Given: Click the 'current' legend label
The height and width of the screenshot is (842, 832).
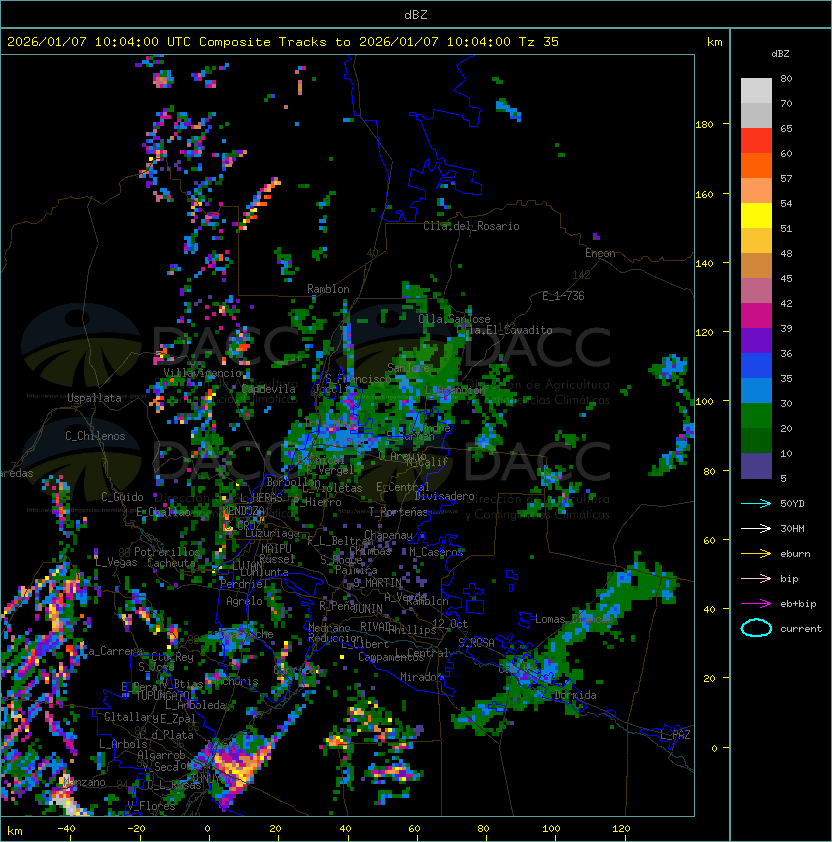Looking at the screenshot, I should [x=801, y=628].
